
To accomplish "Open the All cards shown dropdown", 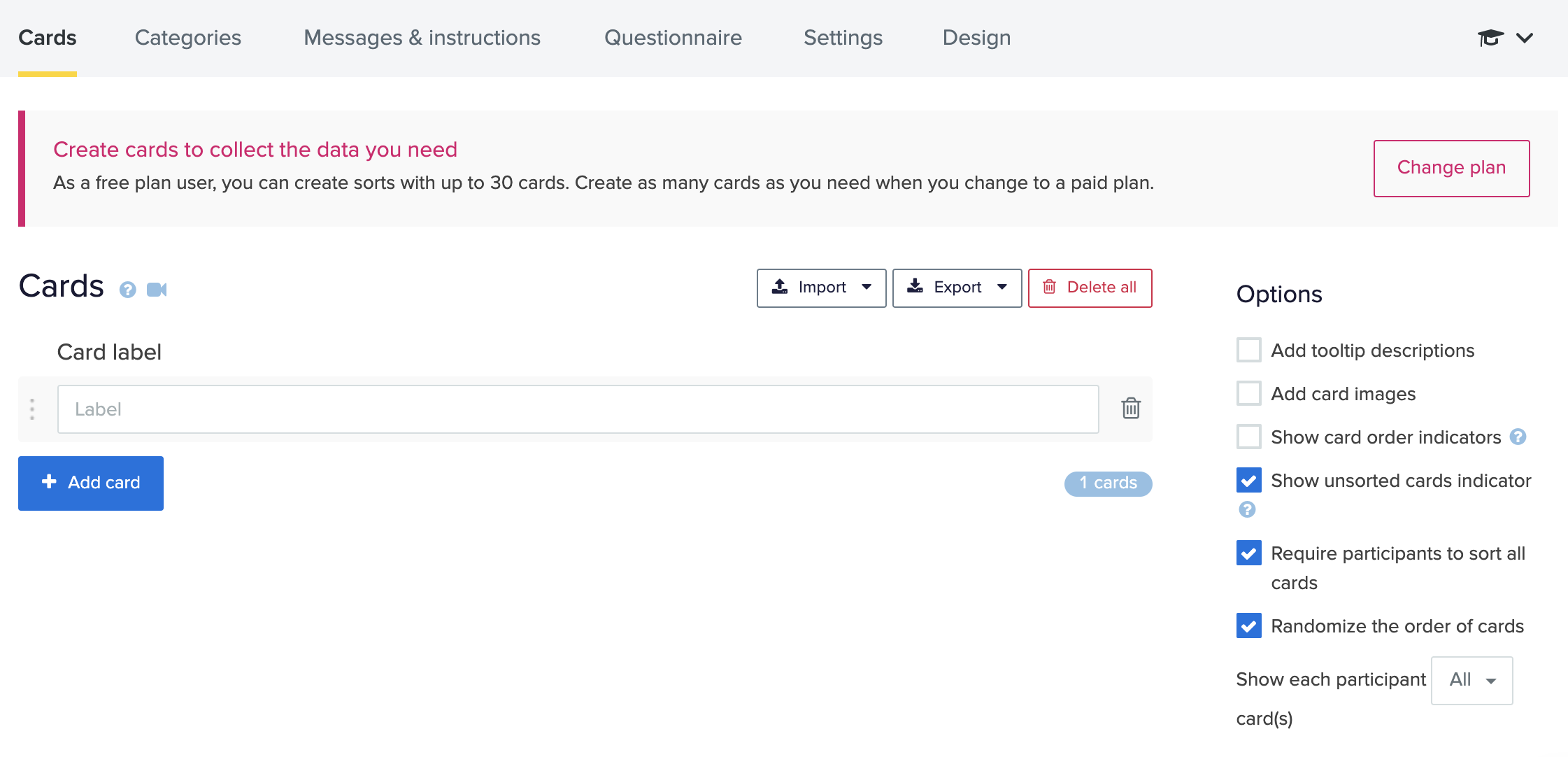I will pyautogui.click(x=1471, y=679).
